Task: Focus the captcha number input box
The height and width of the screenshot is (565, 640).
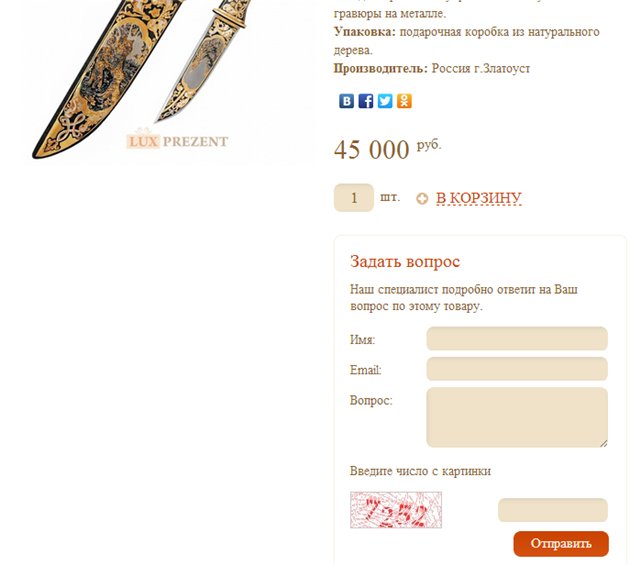Action: (553, 510)
